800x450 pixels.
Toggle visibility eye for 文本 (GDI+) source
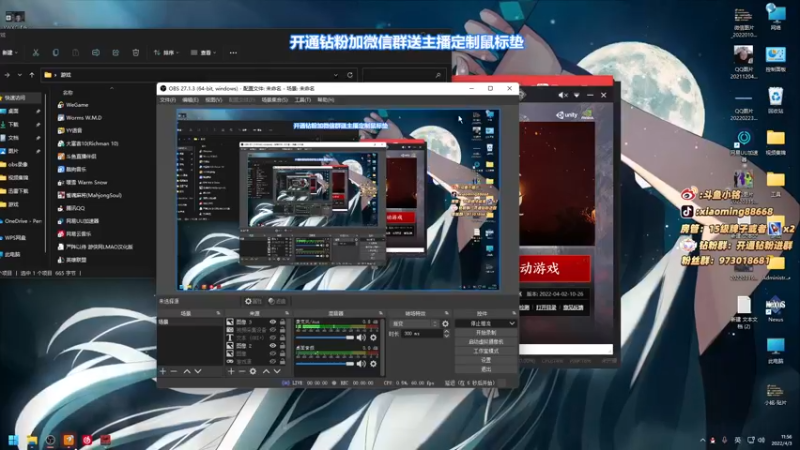(273, 338)
